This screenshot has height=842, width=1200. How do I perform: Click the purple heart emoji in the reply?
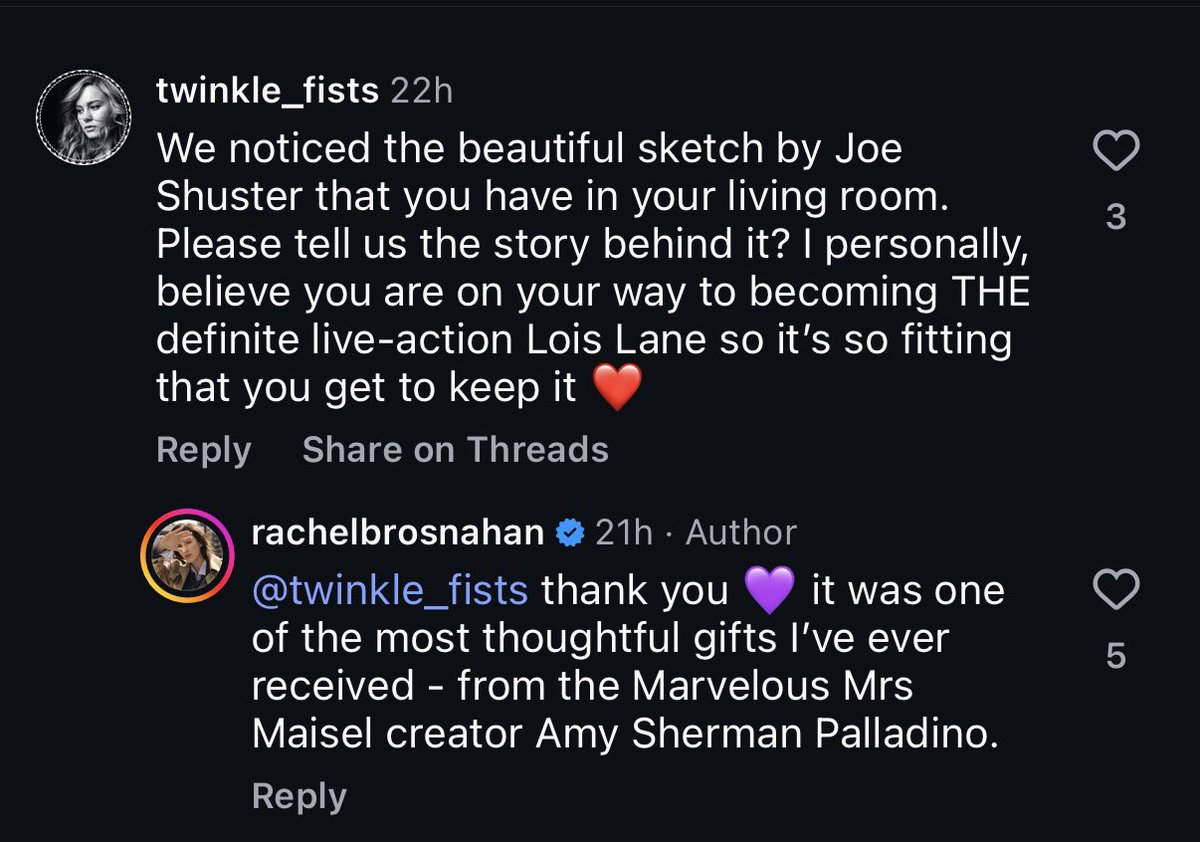769,590
